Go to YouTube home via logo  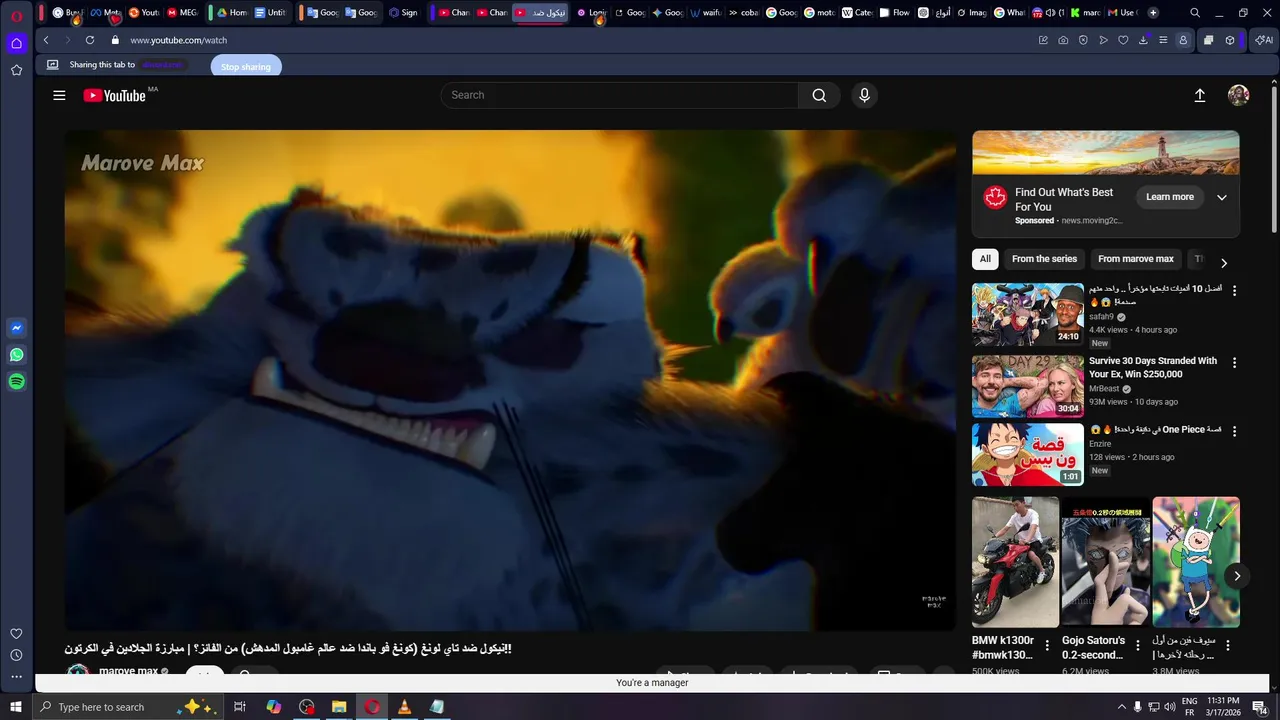coord(115,95)
